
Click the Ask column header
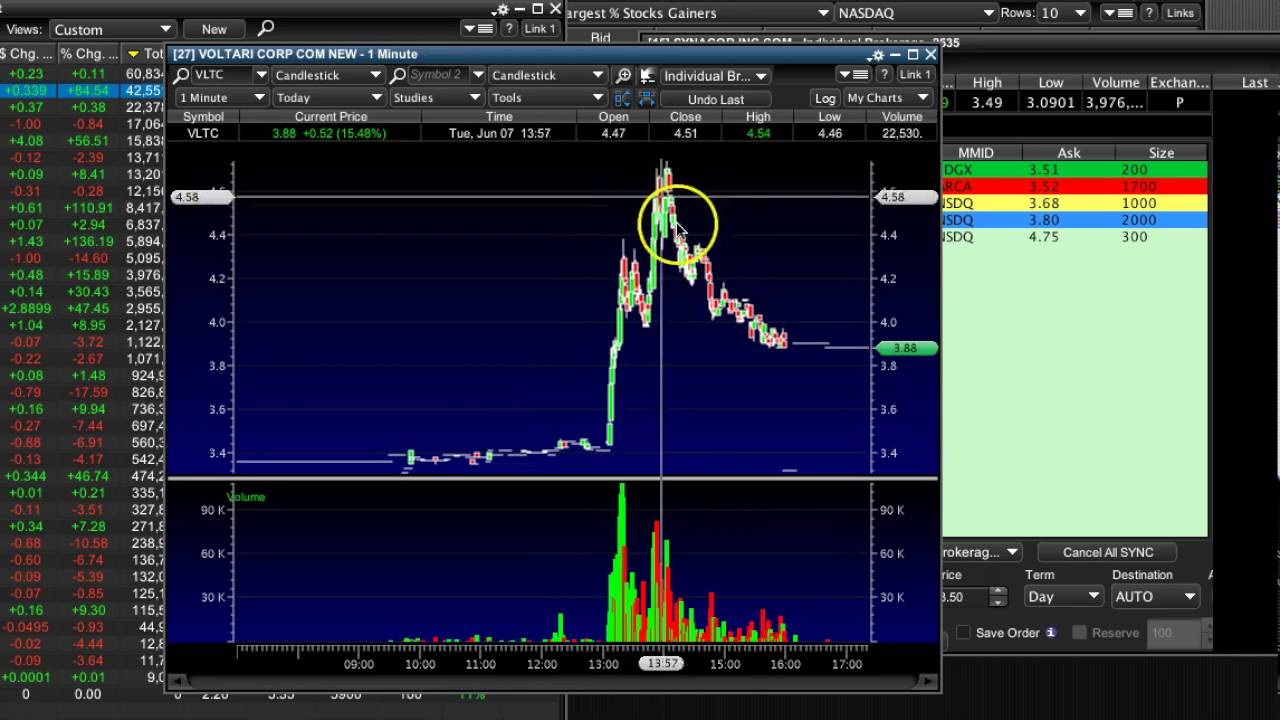click(1069, 153)
